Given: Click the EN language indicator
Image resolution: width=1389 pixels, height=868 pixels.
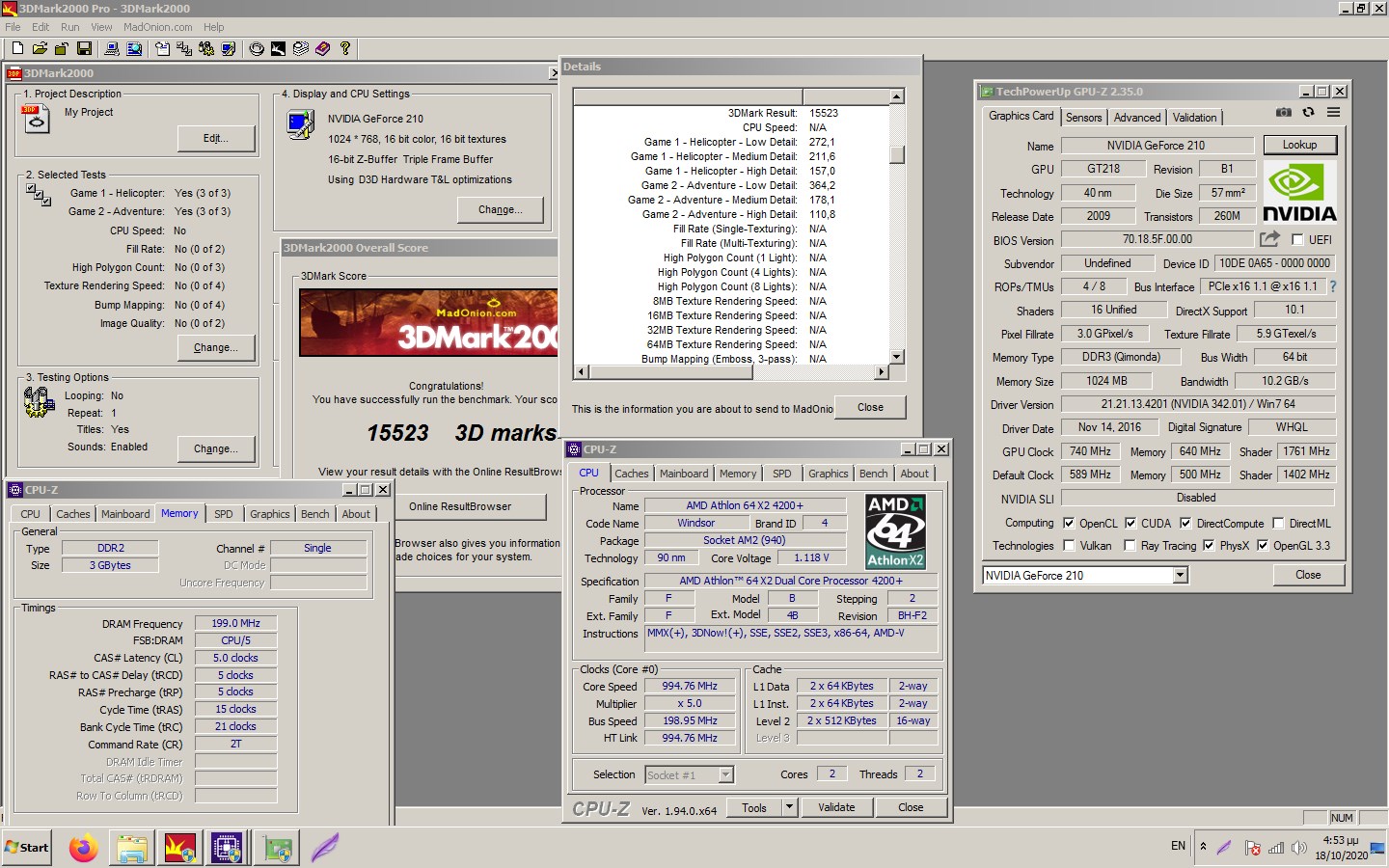Looking at the screenshot, I should 1178,846.
